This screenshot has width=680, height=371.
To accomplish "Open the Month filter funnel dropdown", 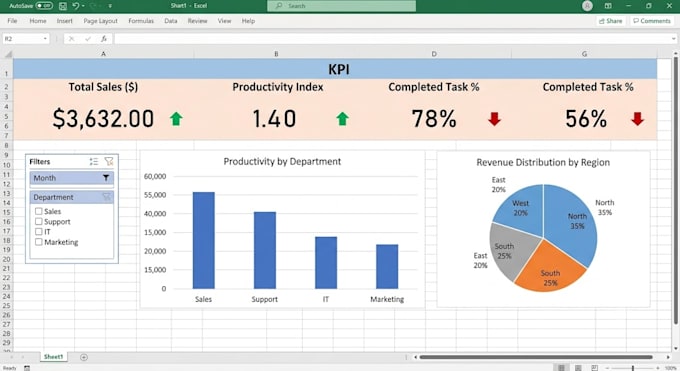I will point(106,178).
